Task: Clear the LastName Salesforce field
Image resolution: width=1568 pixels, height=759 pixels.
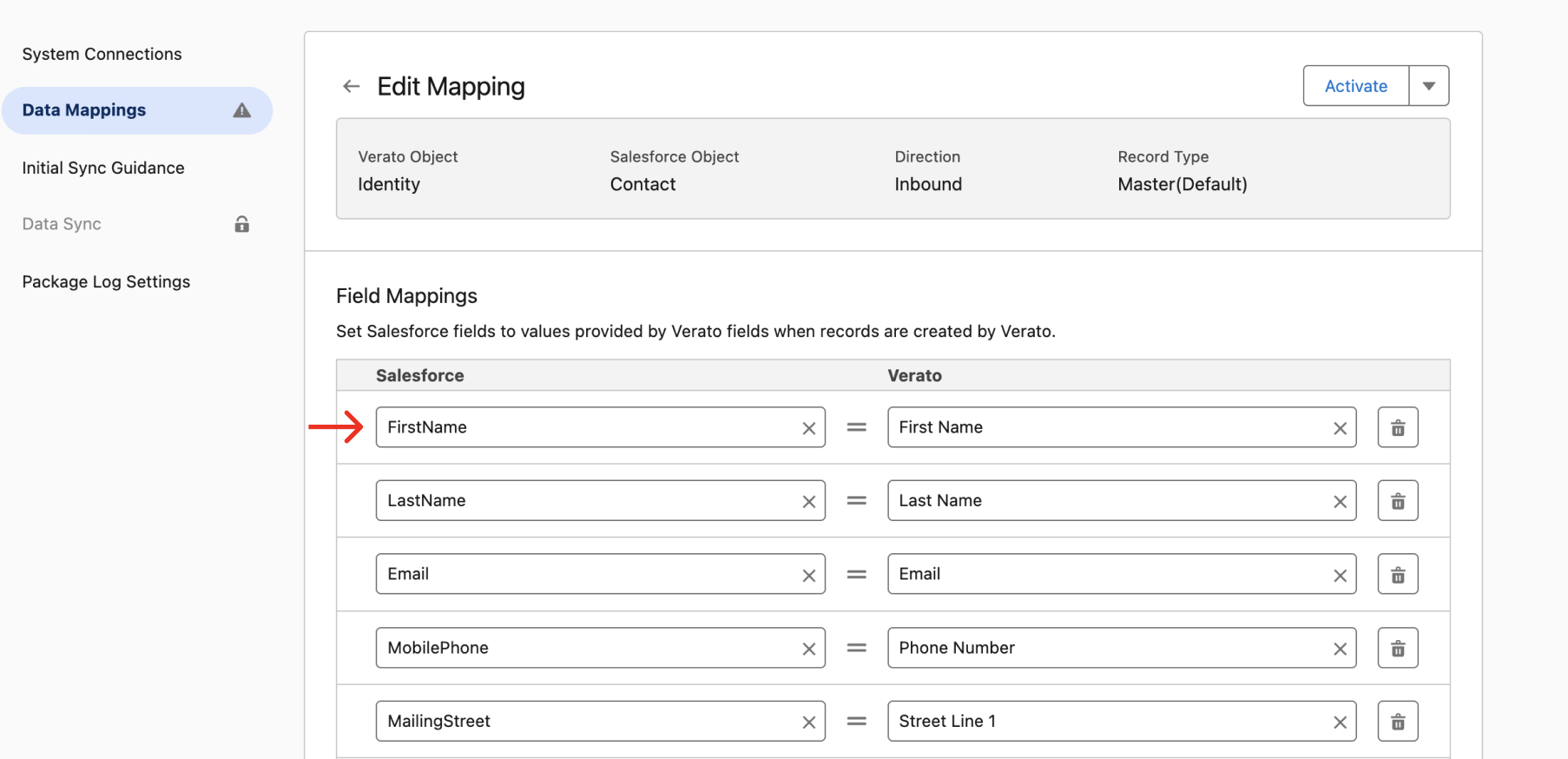Action: (808, 501)
